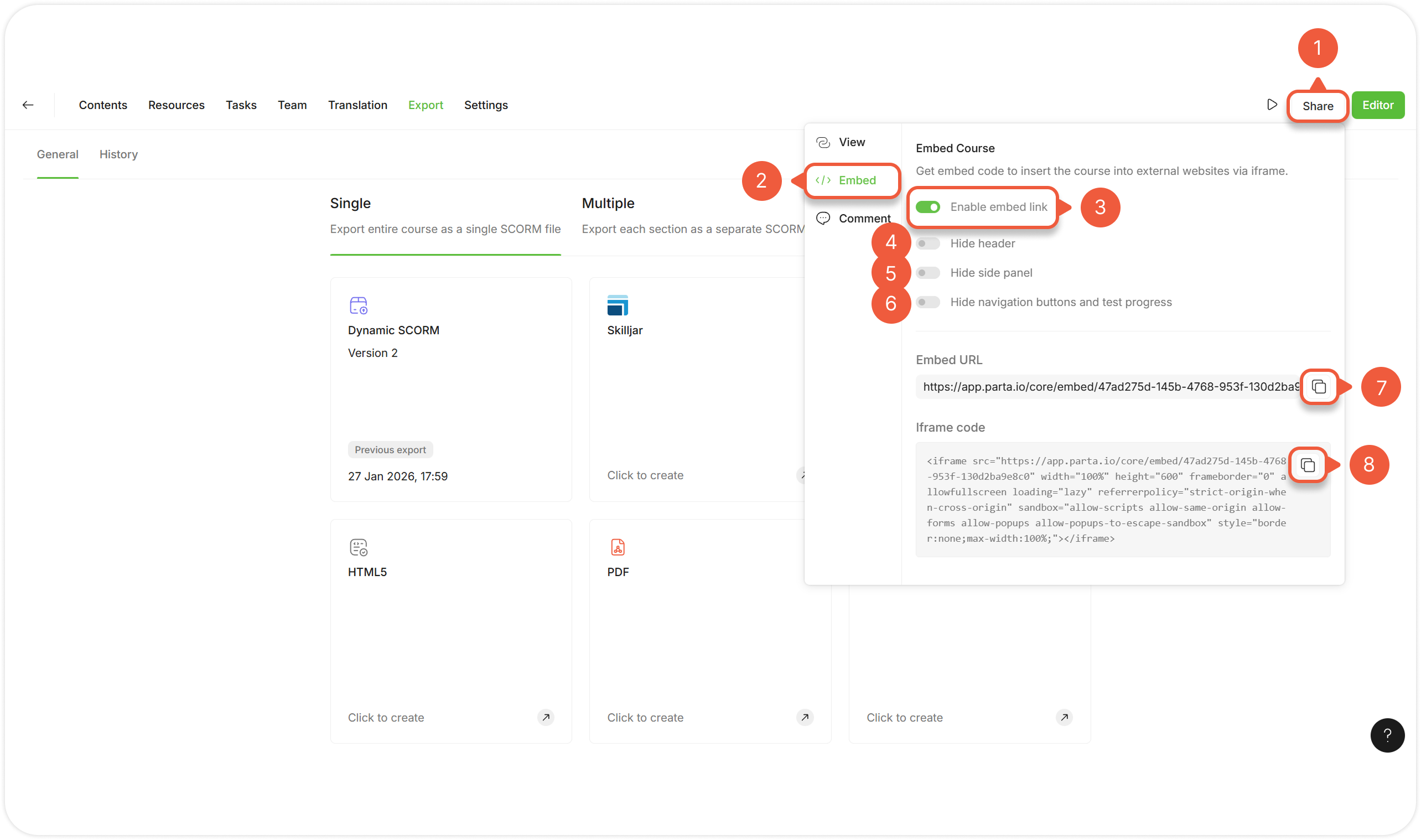Open PDF card arrow link
The width and height of the screenshot is (1421, 840).
pyautogui.click(x=805, y=717)
